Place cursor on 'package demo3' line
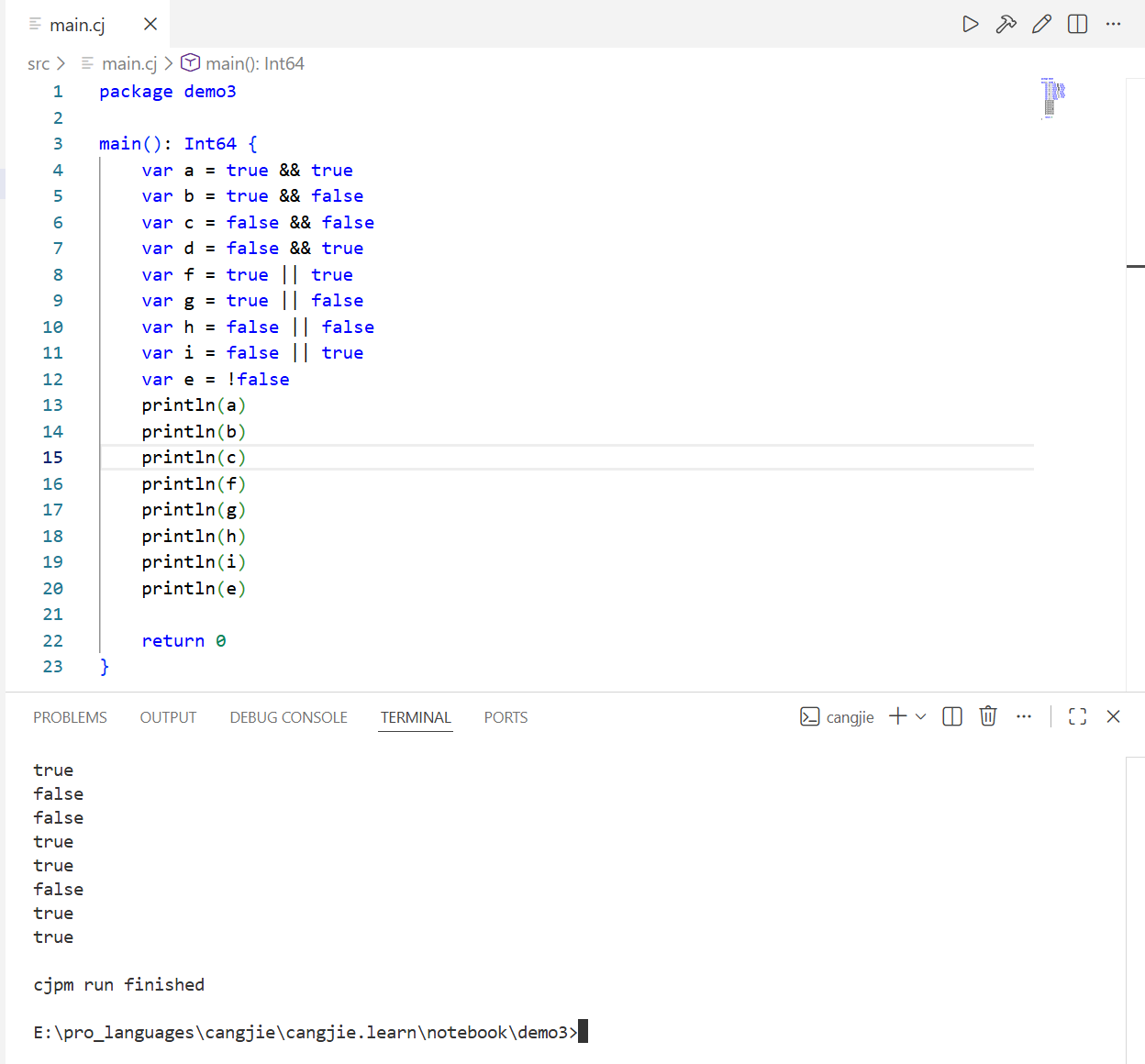The width and height of the screenshot is (1145, 1064). [168, 91]
